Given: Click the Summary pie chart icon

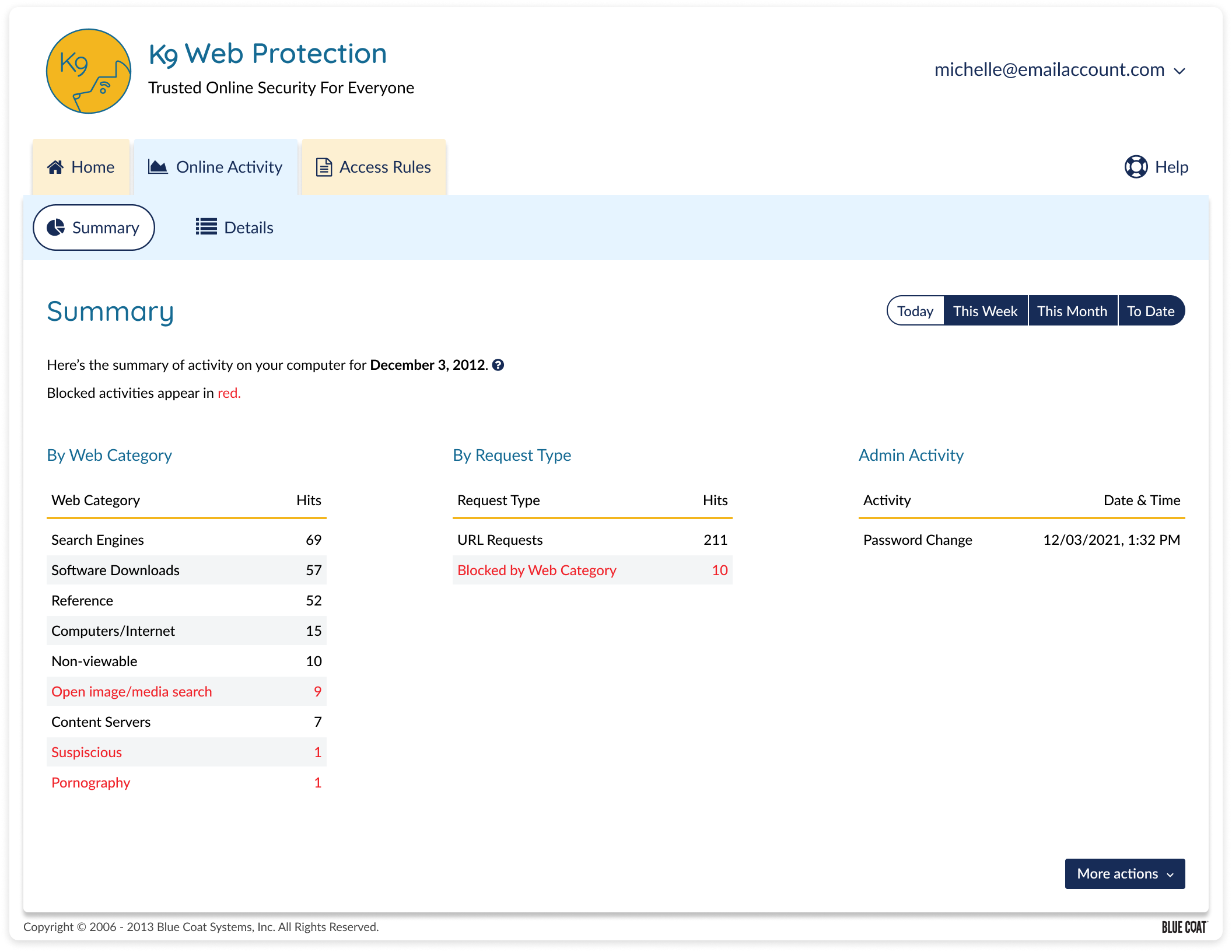Looking at the screenshot, I should 56,228.
